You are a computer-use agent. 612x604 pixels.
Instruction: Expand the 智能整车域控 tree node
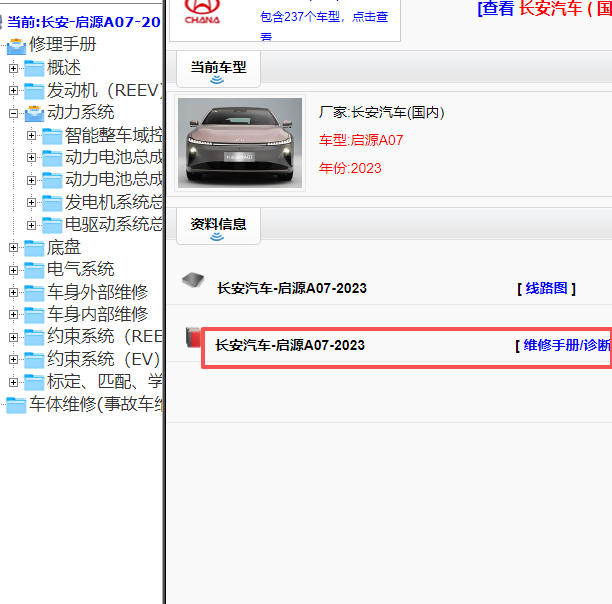(31, 135)
